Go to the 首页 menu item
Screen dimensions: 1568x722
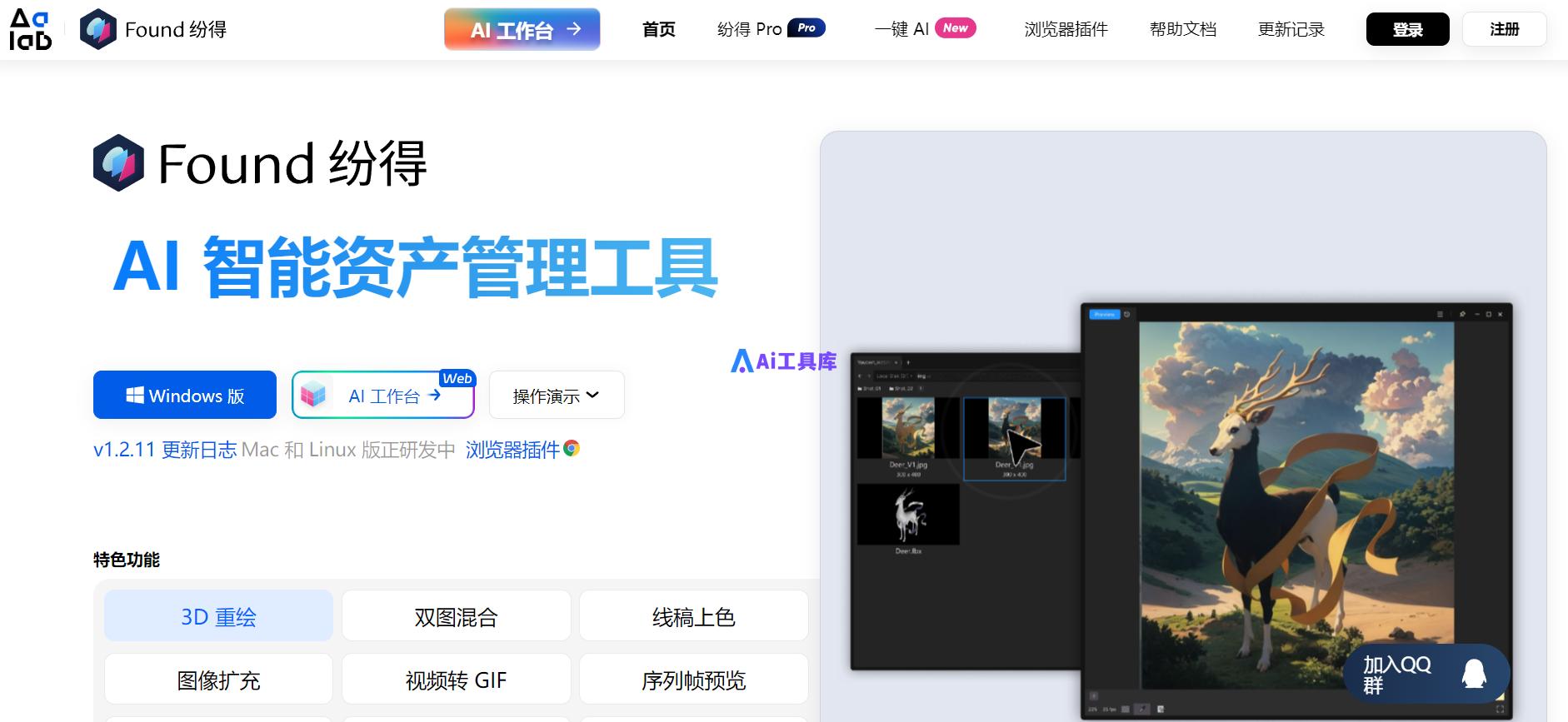tap(659, 30)
